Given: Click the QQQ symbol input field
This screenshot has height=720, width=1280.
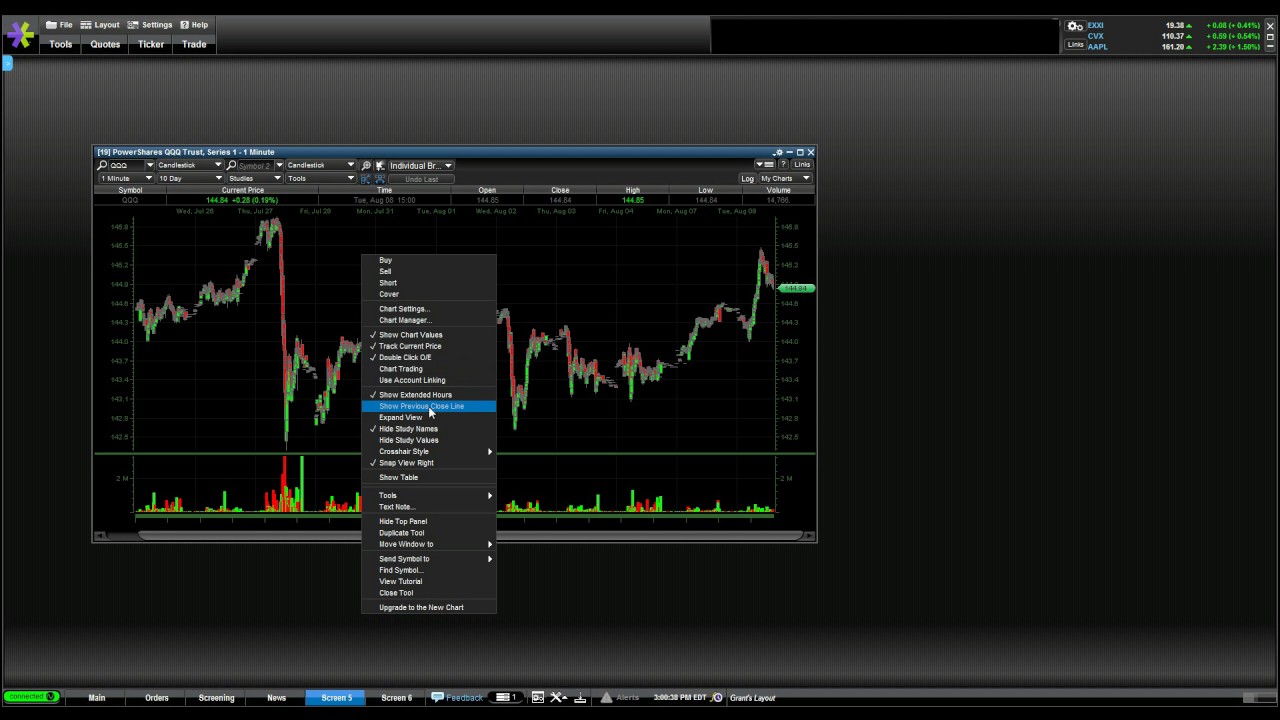Looking at the screenshot, I should coord(126,165).
